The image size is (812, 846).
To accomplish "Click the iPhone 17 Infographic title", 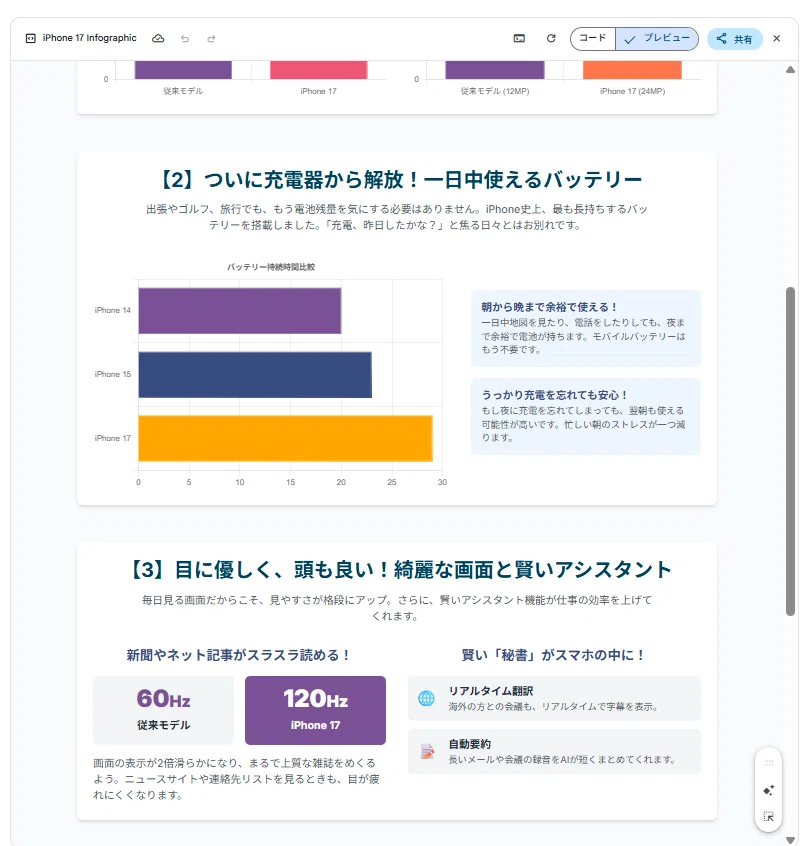I will coord(90,38).
